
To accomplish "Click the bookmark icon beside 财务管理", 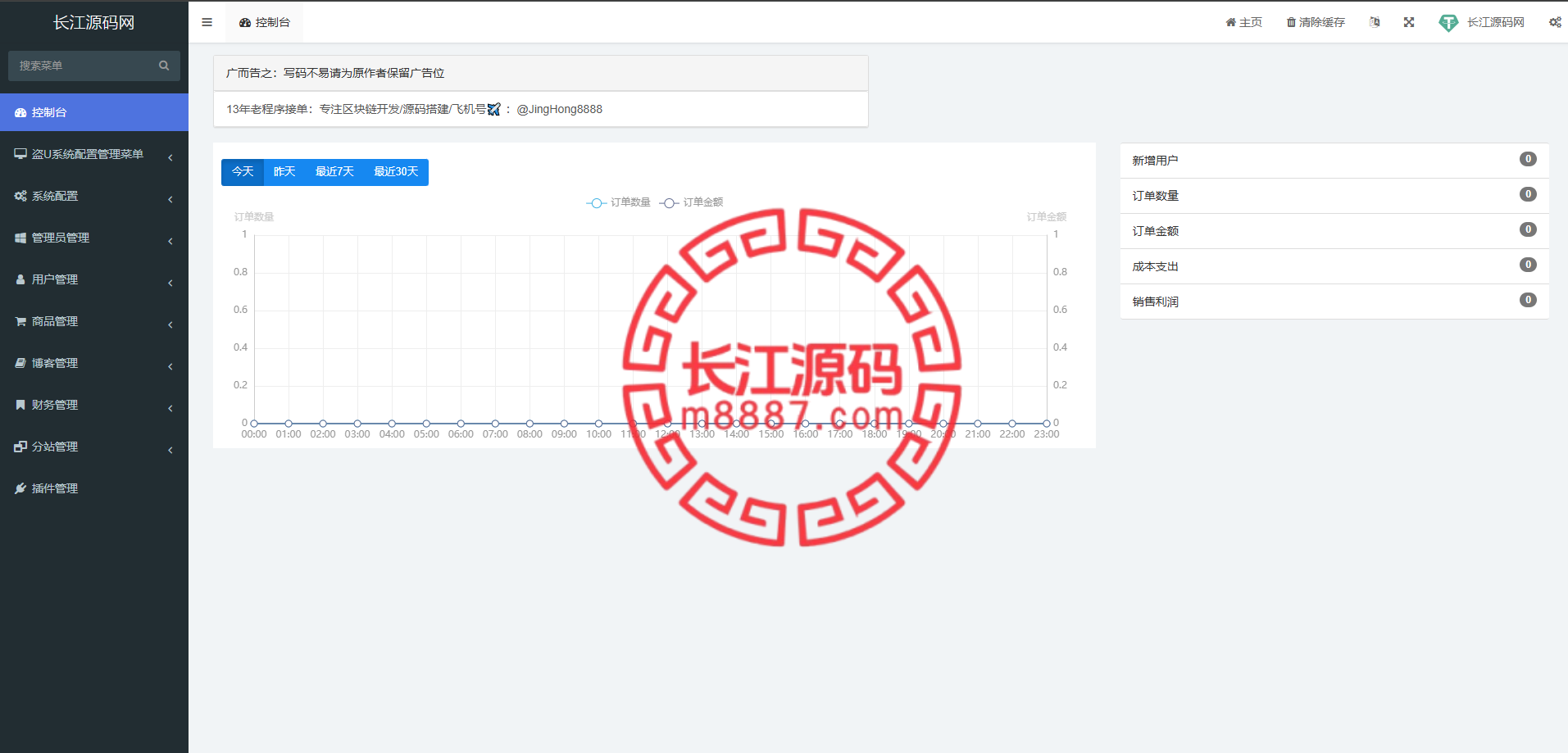I will (x=20, y=405).
